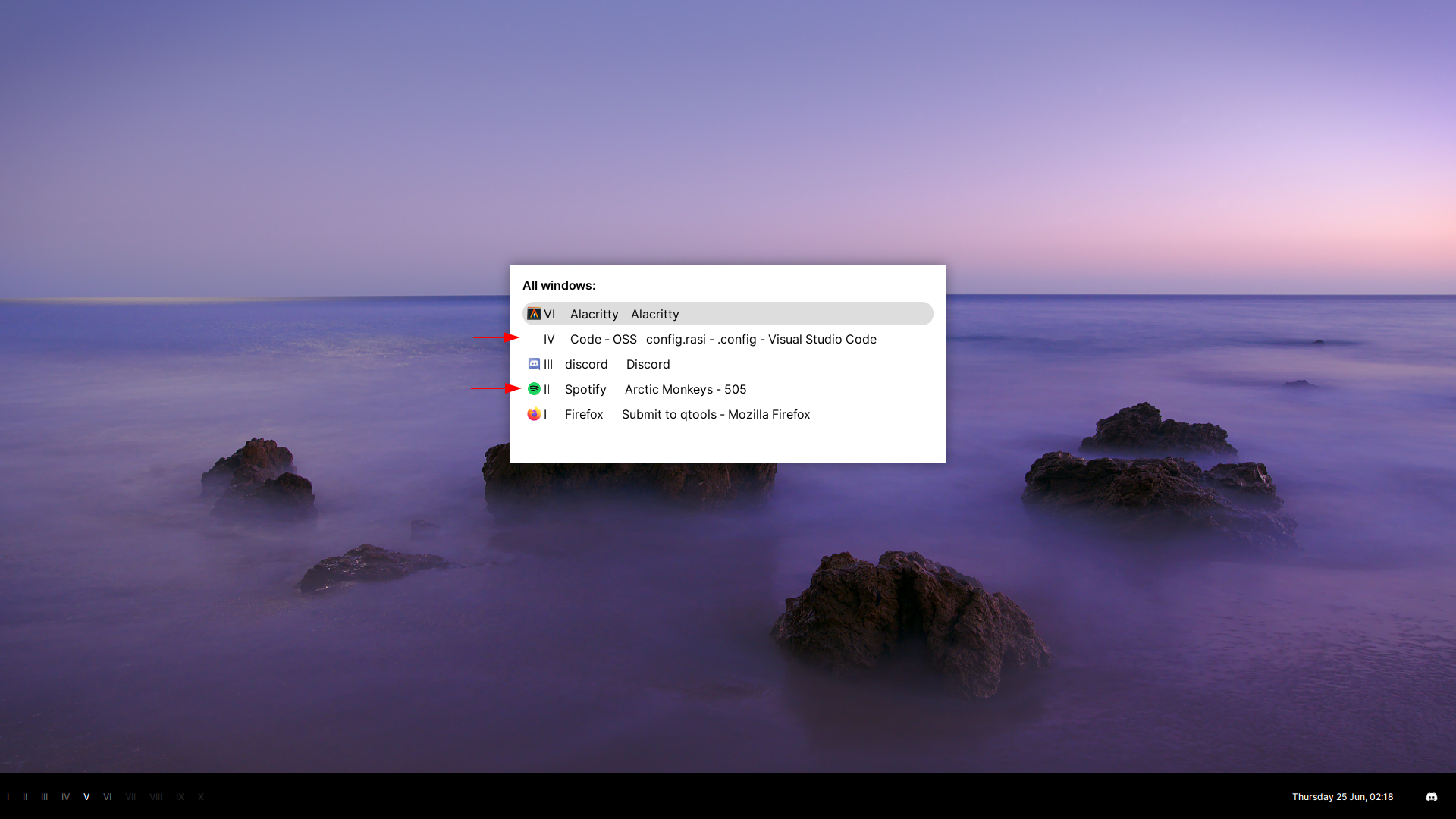Go to workspace III in the bar
Viewport: 1456px width, 819px height.
44,797
